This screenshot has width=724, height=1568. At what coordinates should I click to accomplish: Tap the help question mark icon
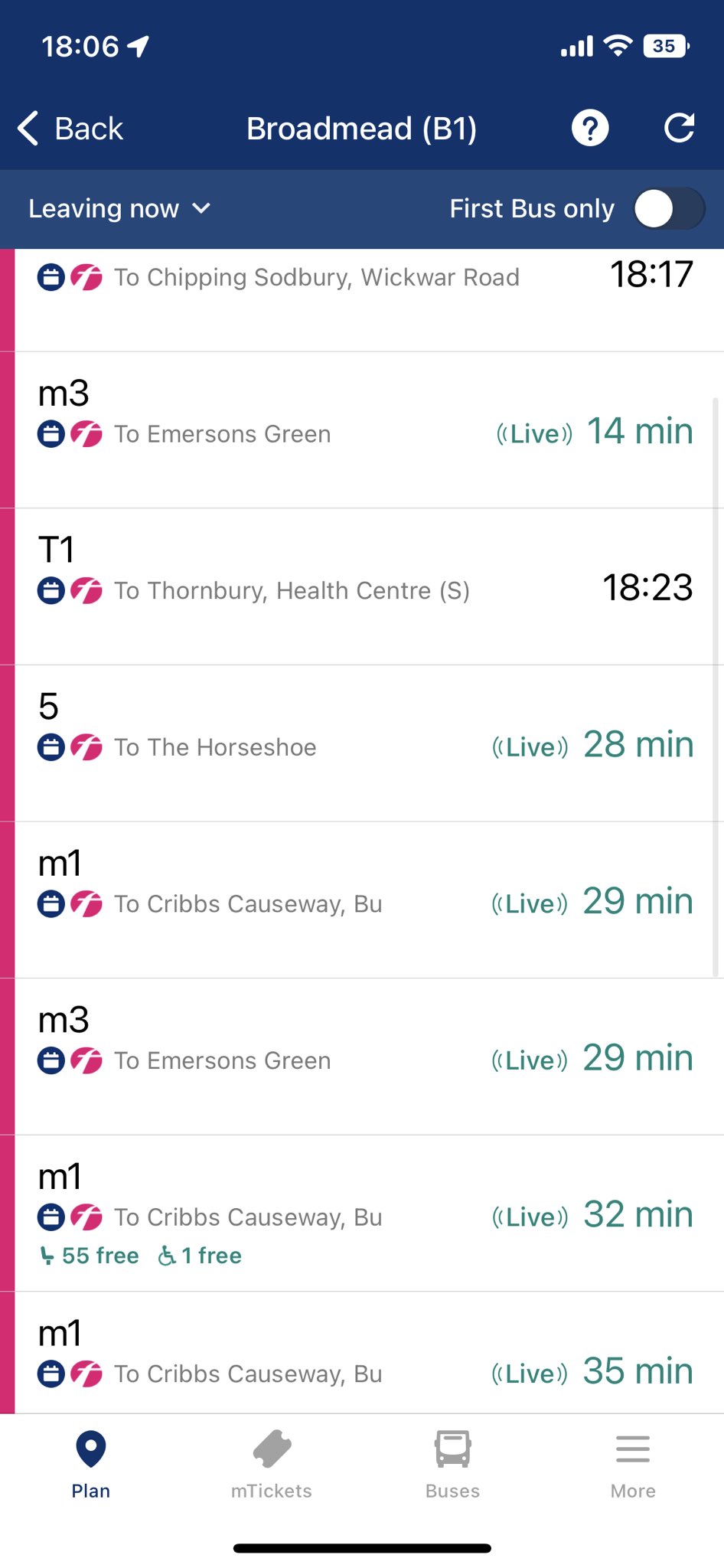[590, 128]
